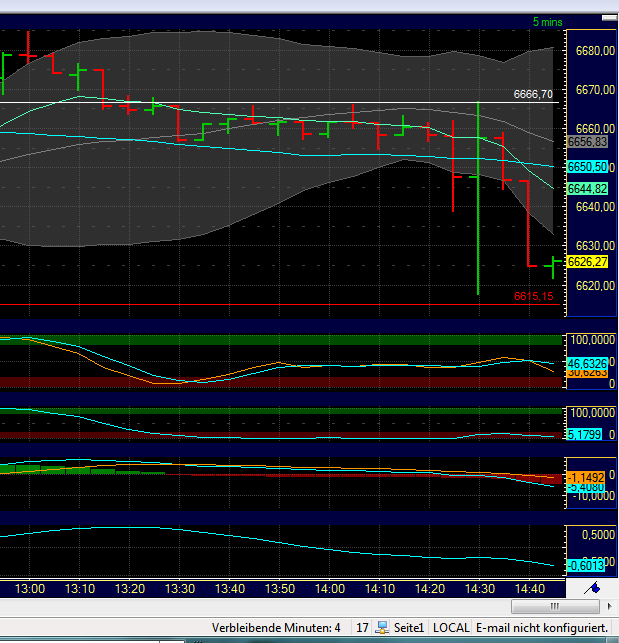Click the 13:00 time axis label
This screenshot has height=643, width=619.
(30, 589)
